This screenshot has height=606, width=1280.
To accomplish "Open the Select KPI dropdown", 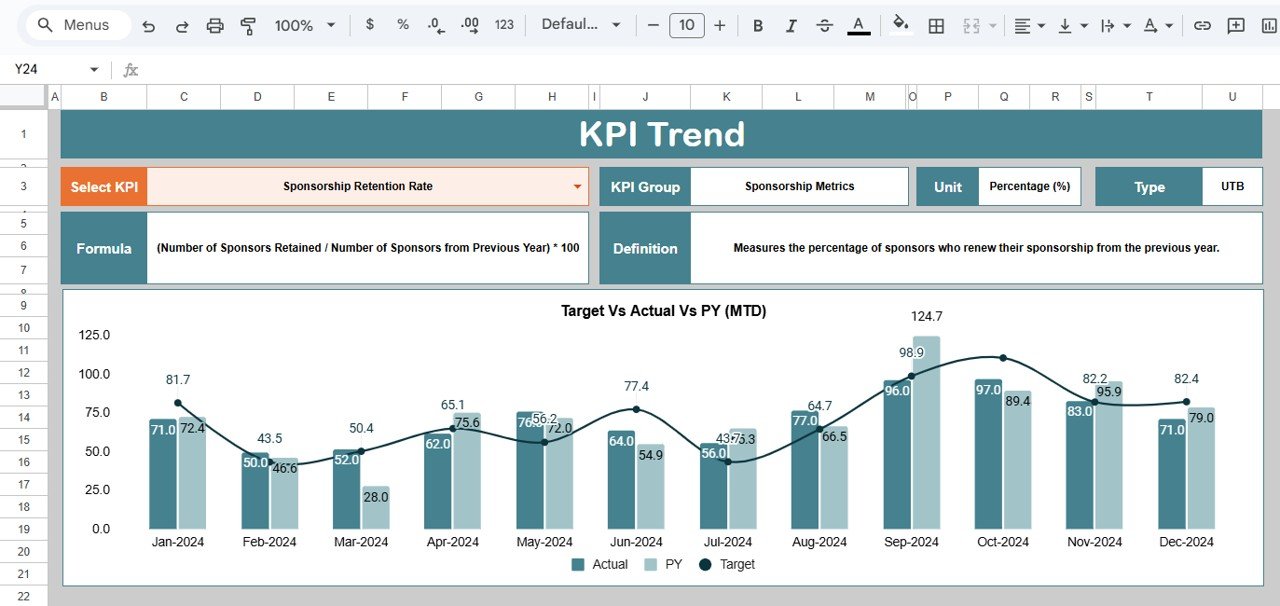I will pyautogui.click(x=577, y=186).
